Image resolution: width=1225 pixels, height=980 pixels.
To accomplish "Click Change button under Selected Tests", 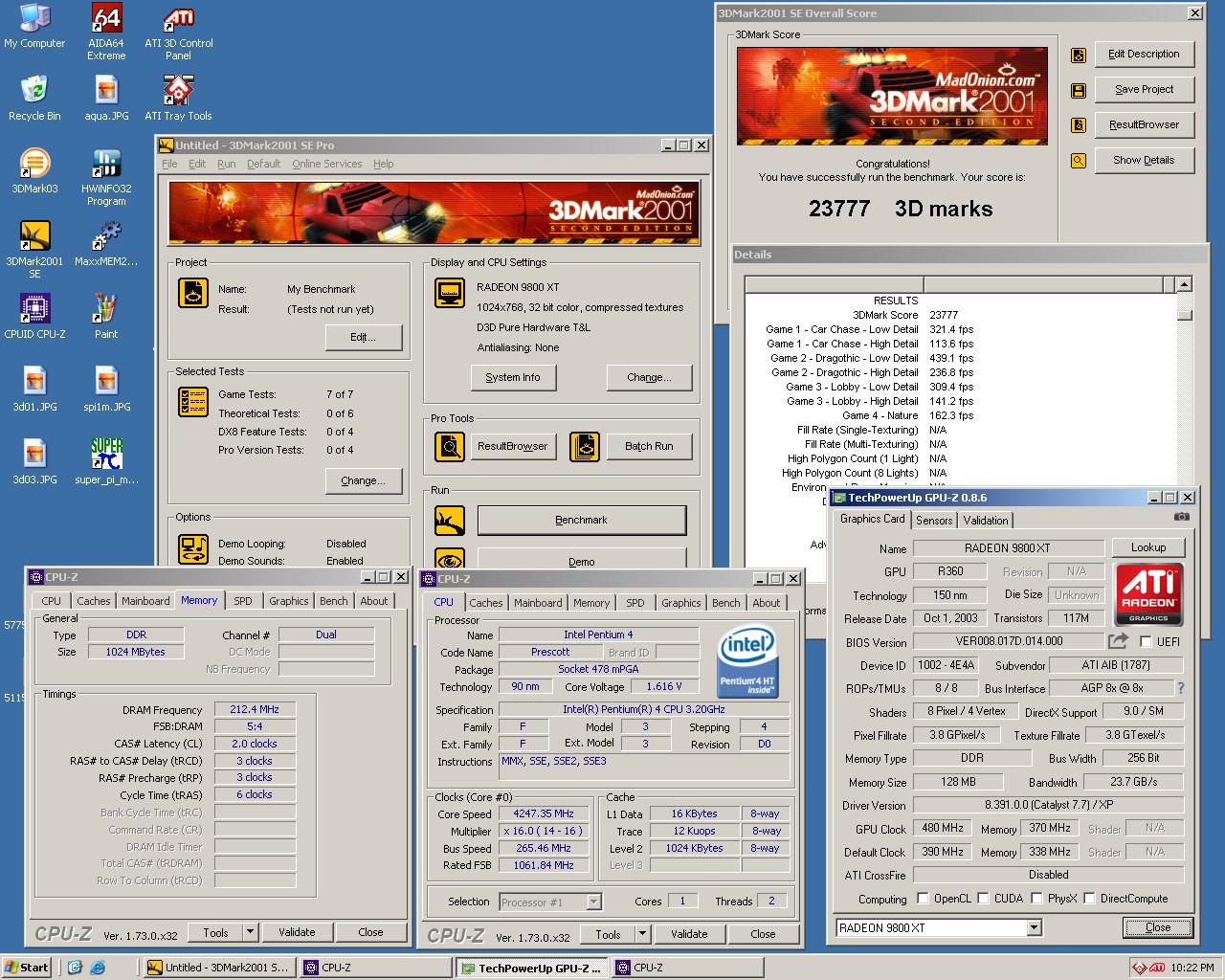I will click(x=364, y=480).
